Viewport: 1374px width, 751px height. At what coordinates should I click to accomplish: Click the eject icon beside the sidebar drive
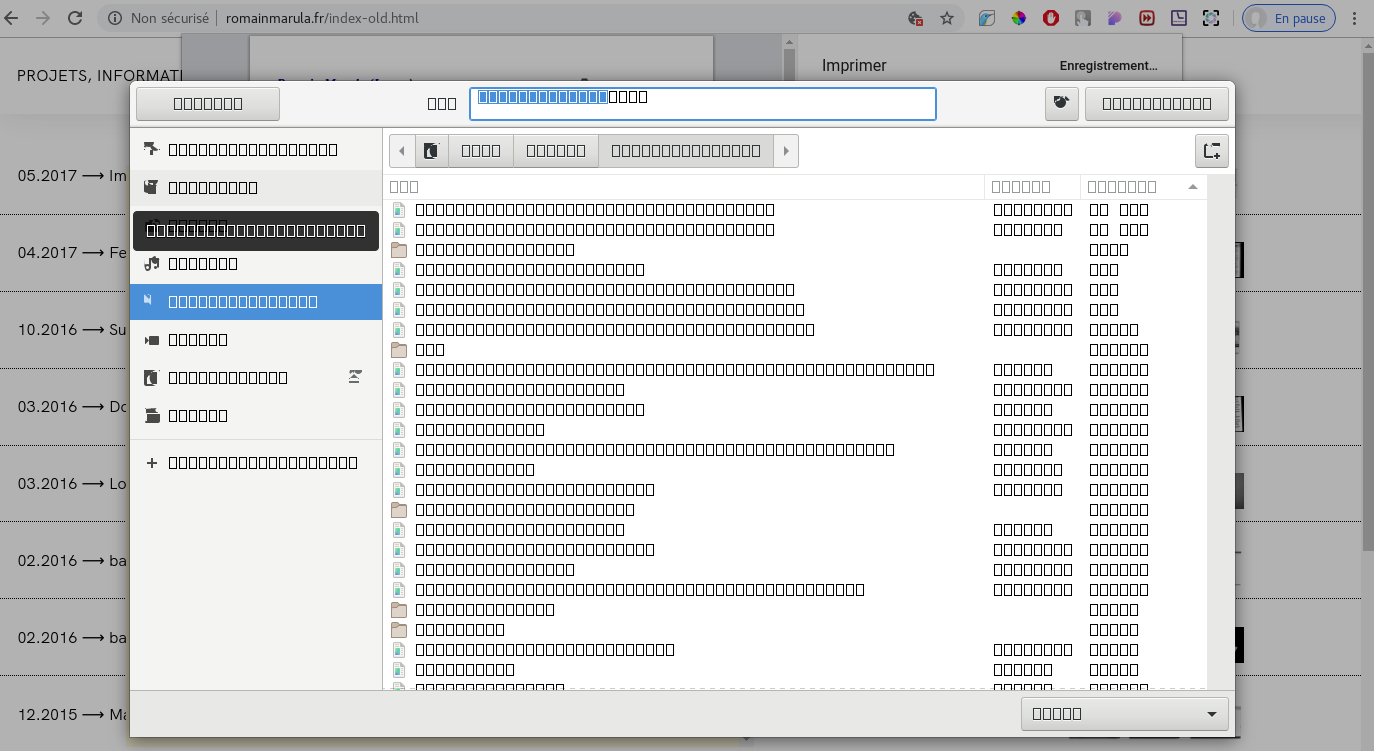click(355, 377)
